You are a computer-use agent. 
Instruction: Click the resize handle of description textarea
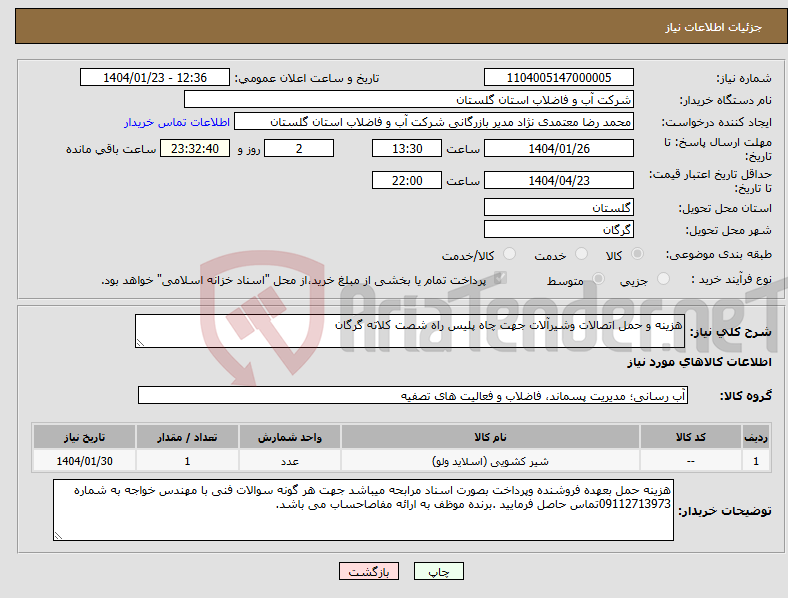point(140,343)
